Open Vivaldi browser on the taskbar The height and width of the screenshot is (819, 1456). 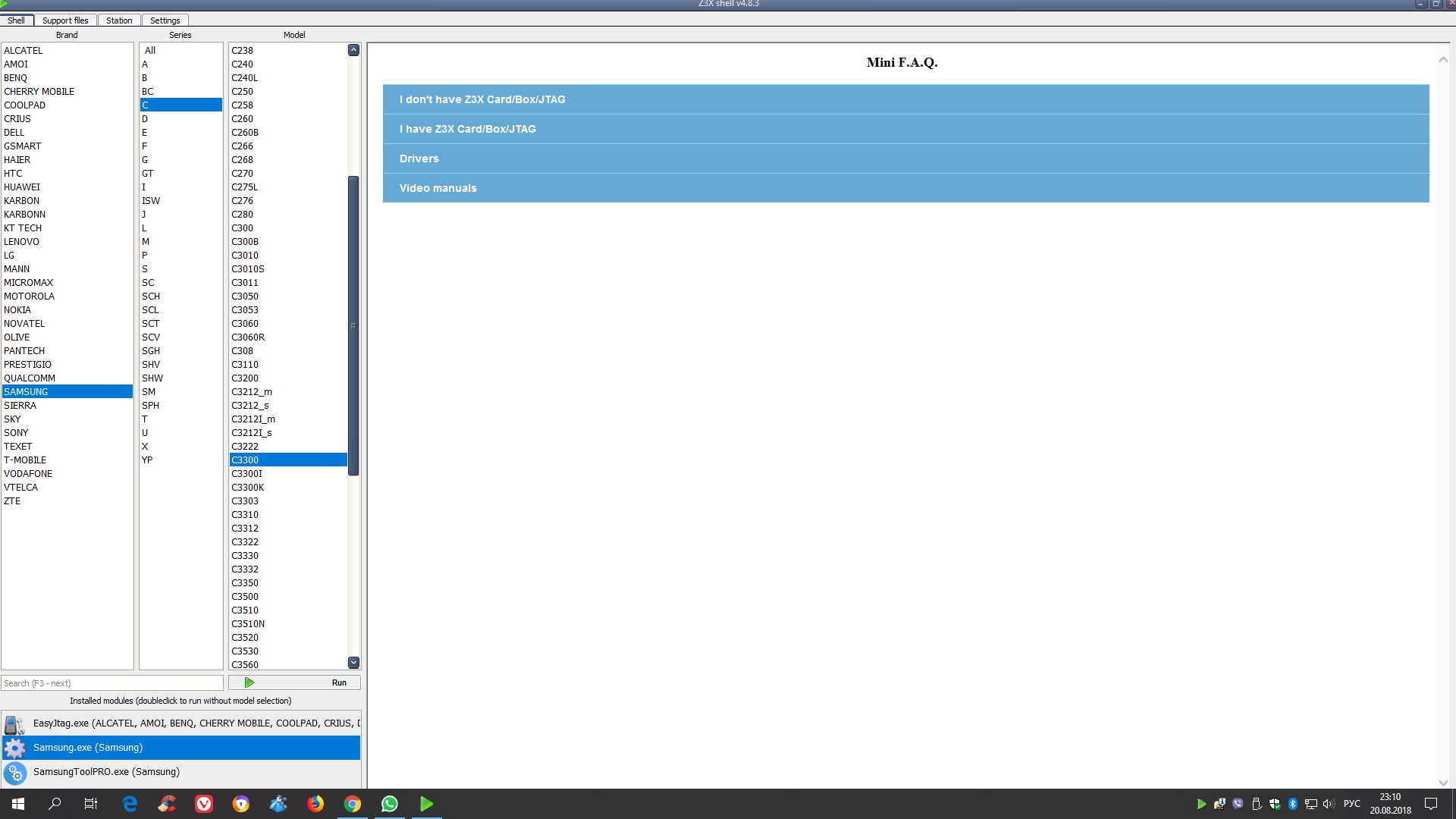[204, 804]
